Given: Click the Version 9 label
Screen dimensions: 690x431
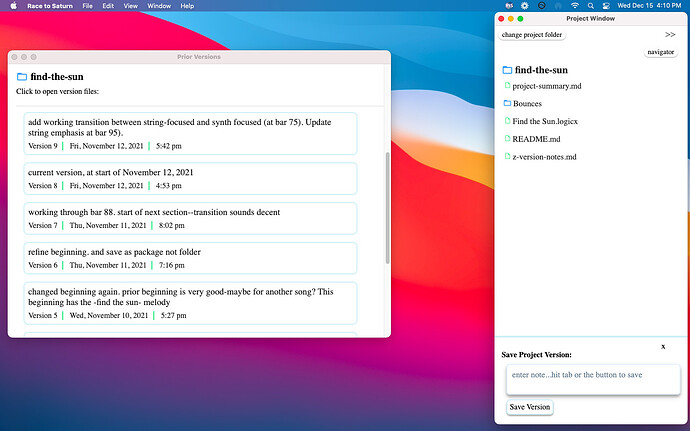Looking at the screenshot, I should coord(43,146).
